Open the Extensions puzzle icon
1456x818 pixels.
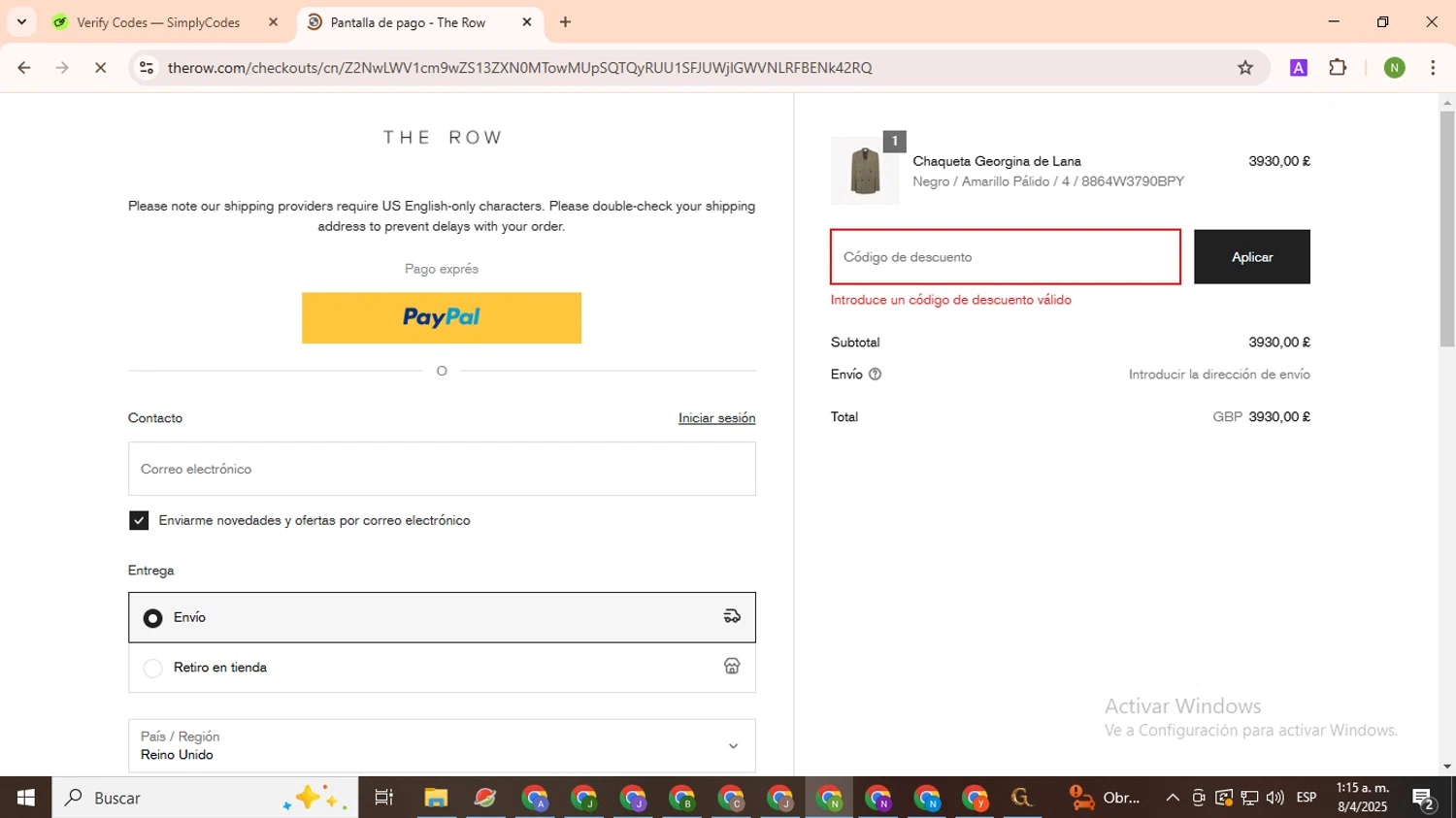coord(1338,68)
